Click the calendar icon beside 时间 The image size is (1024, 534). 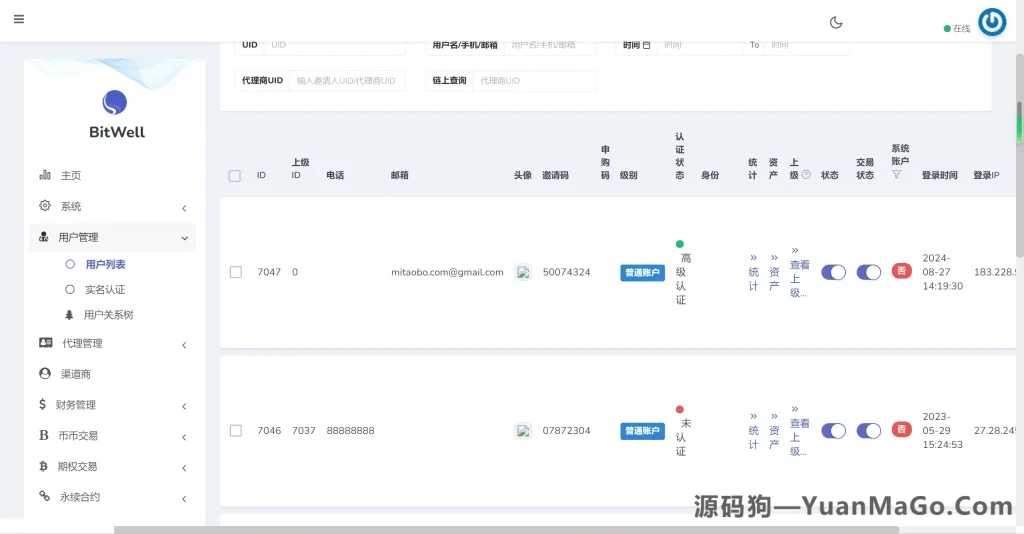click(x=647, y=45)
